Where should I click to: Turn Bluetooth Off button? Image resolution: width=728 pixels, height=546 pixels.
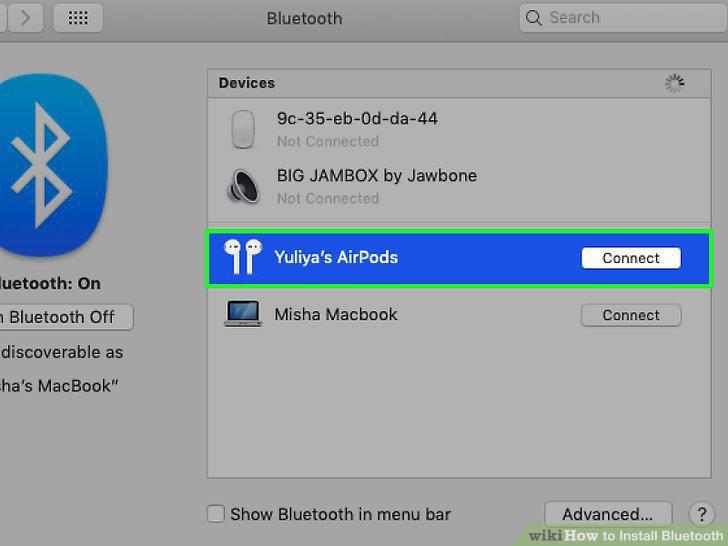65,317
